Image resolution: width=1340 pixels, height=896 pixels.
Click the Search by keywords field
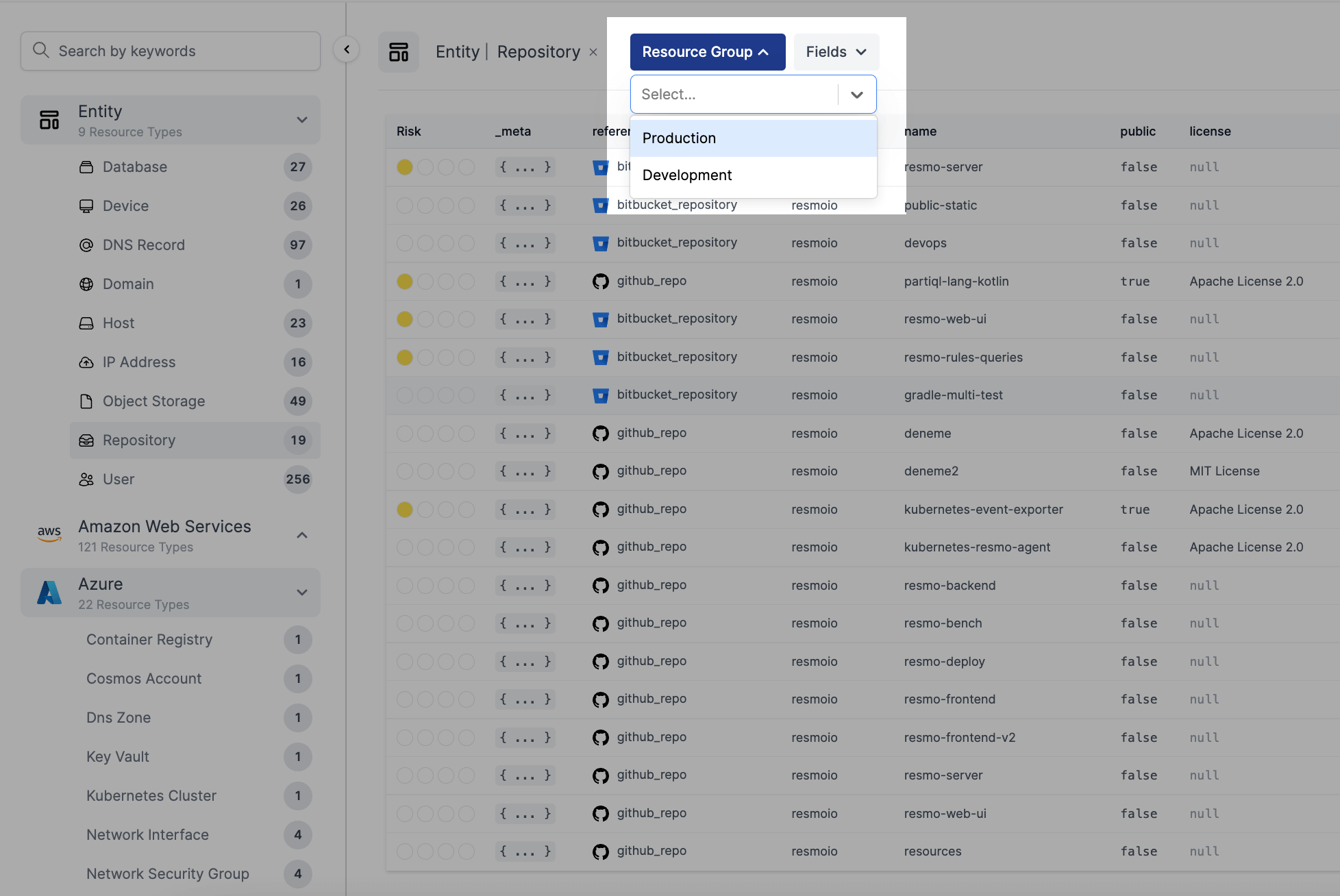170,51
